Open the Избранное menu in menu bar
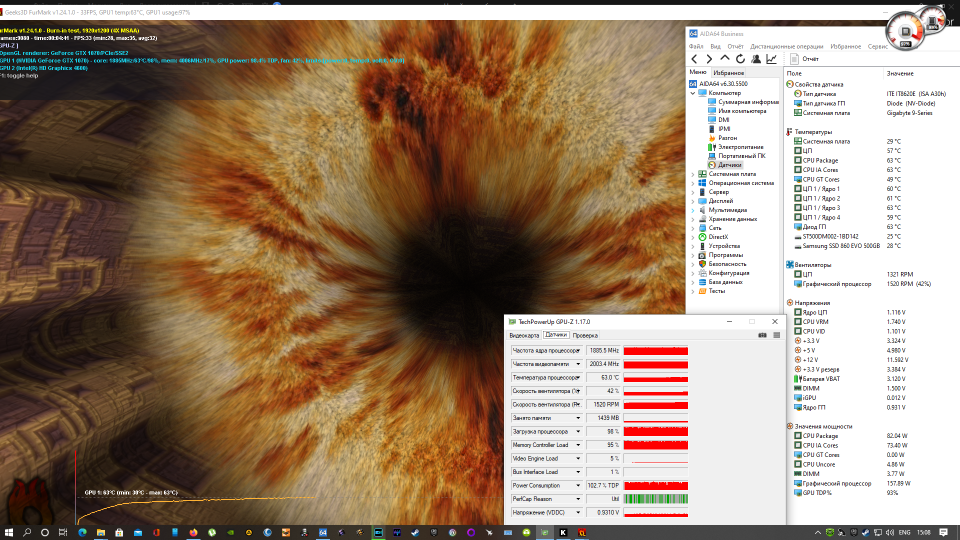960x540 pixels. point(846,47)
